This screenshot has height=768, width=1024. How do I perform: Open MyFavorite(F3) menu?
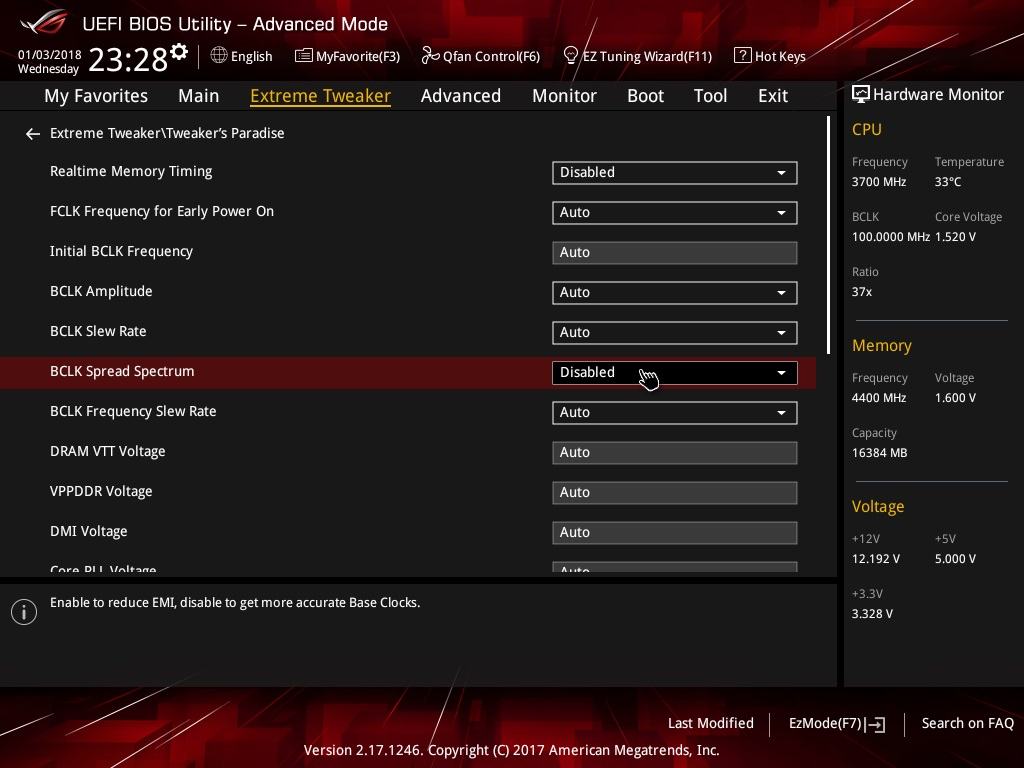[347, 56]
